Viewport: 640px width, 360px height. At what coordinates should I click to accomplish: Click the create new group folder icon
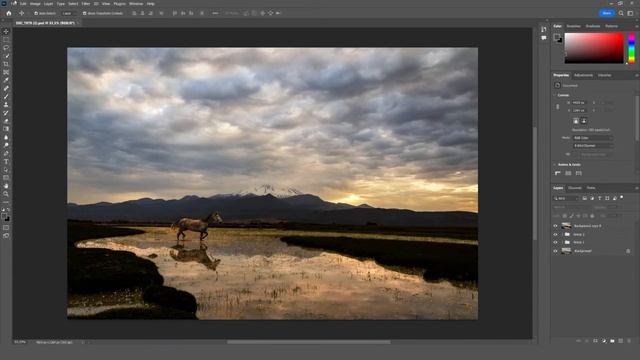tap(612, 341)
